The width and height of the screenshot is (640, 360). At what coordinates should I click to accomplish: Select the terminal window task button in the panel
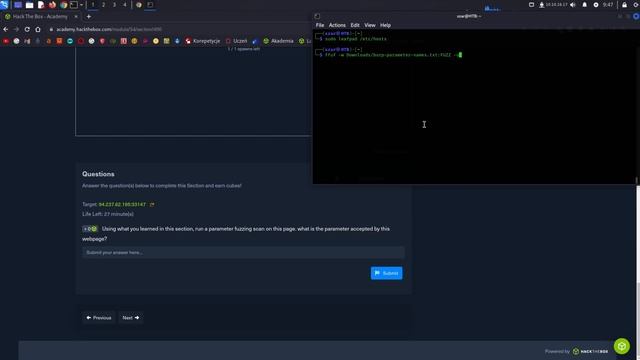click(150, 5)
